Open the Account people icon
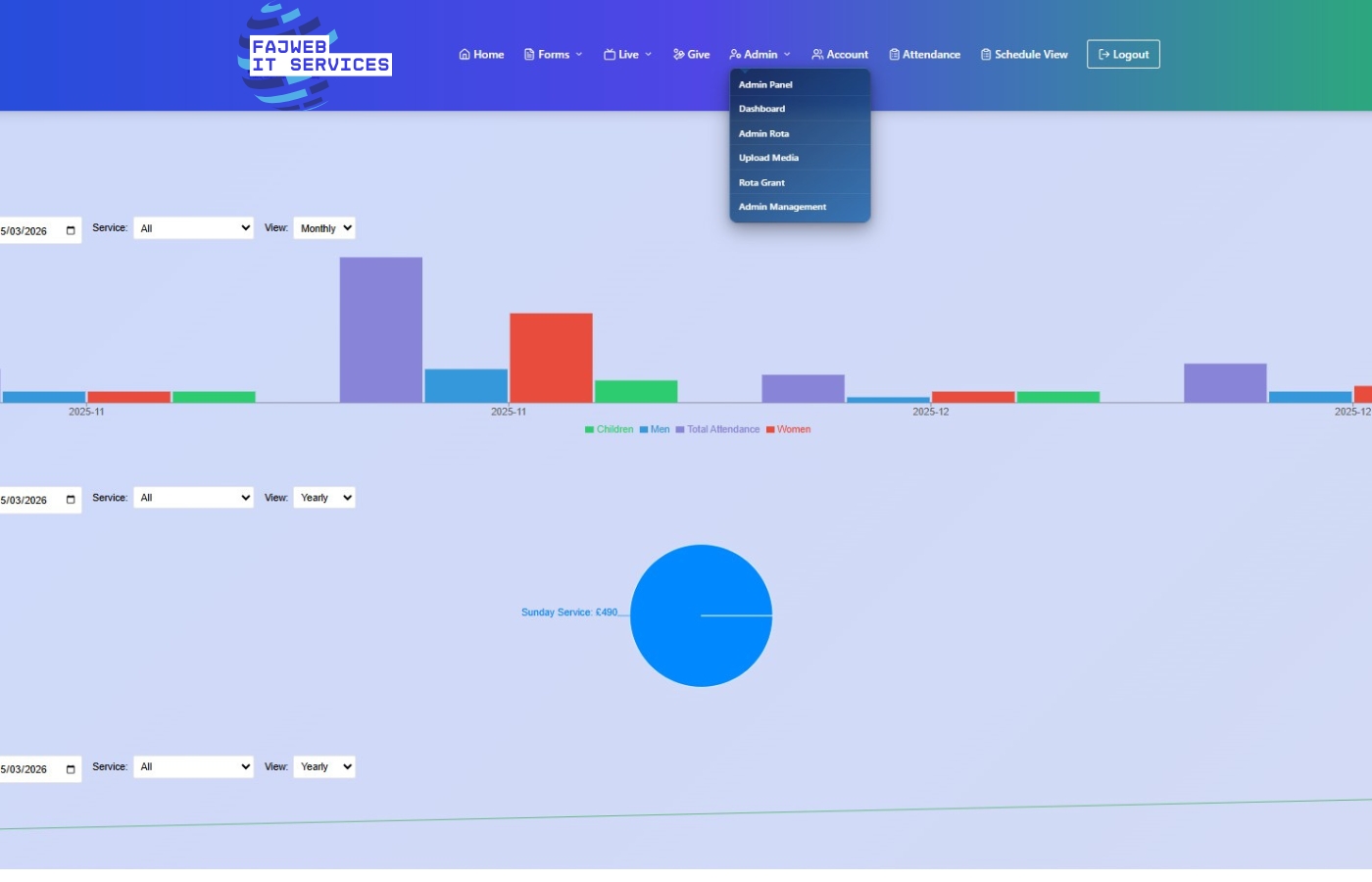 click(815, 54)
